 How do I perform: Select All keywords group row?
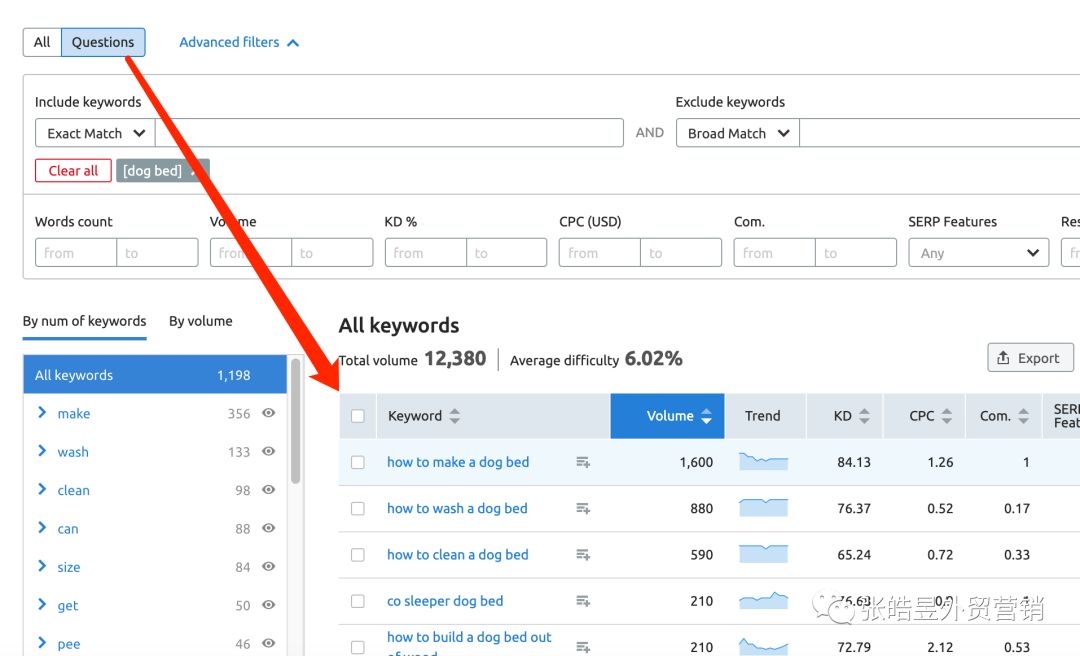[x=155, y=375]
